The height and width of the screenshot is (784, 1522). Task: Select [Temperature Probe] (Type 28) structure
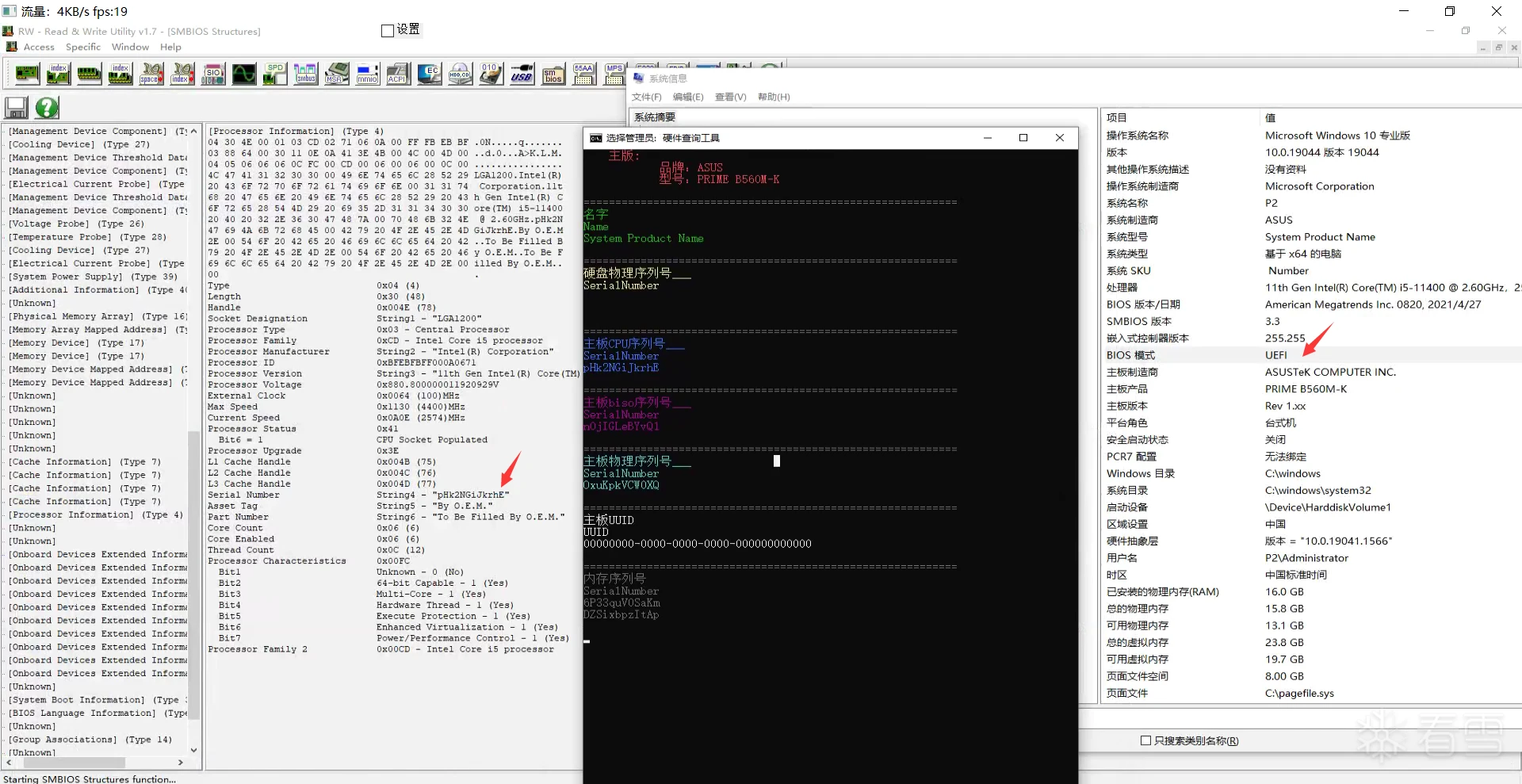tap(87, 237)
